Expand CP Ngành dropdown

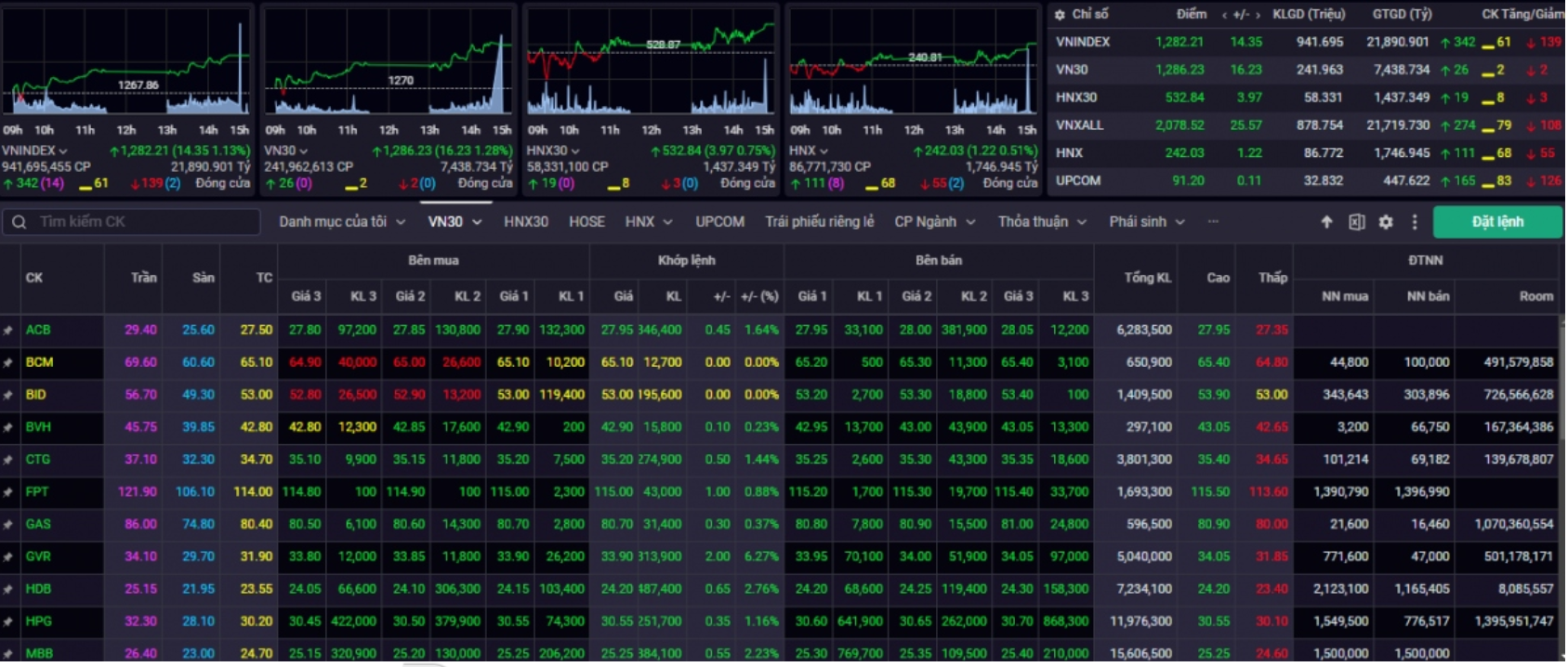(x=970, y=222)
